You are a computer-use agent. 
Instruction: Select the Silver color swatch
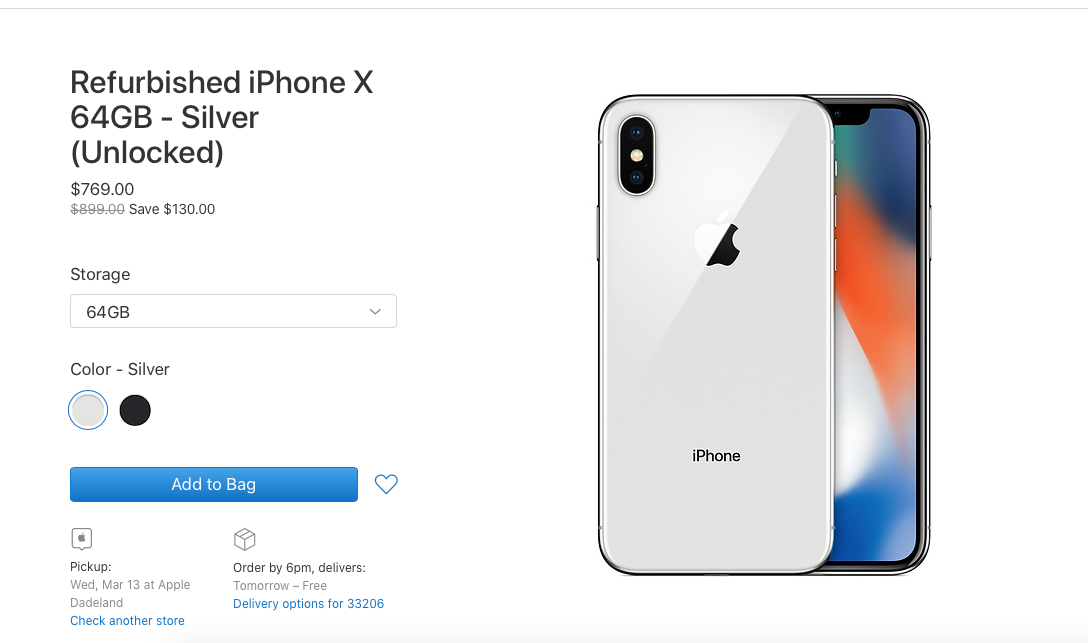tap(88, 410)
